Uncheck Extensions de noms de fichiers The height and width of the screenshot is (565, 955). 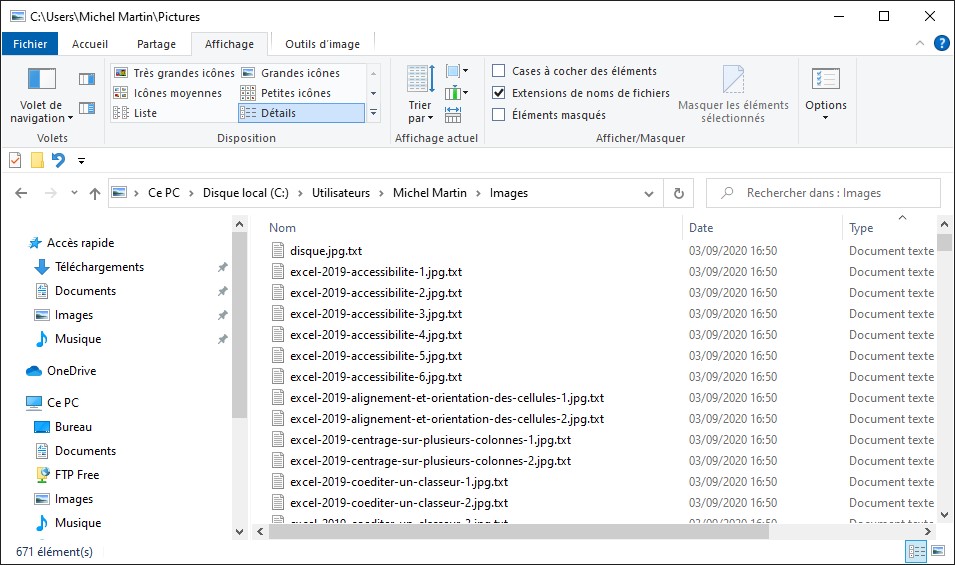point(499,93)
